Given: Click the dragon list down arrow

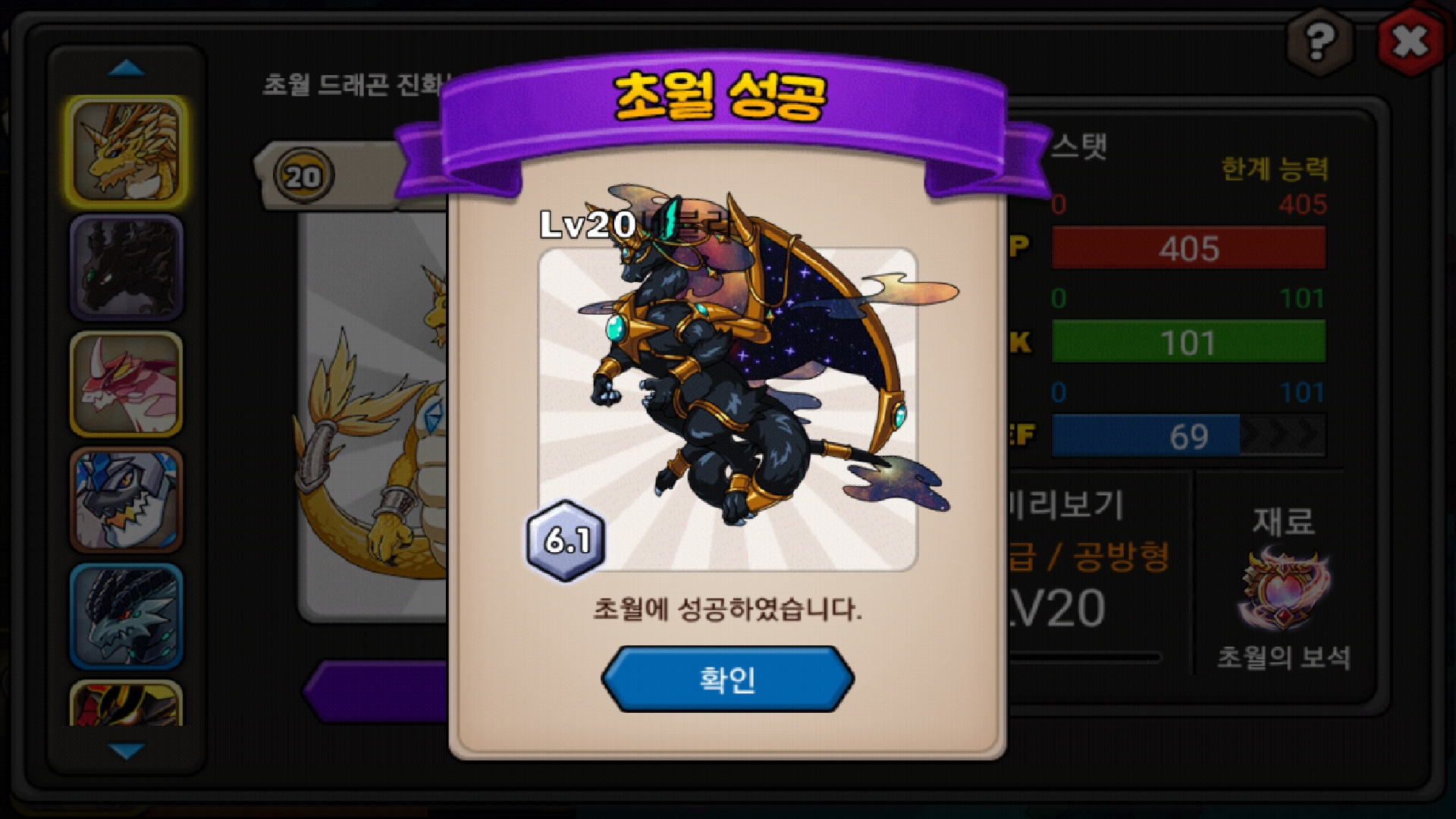Looking at the screenshot, I should [x=127, y=751].
